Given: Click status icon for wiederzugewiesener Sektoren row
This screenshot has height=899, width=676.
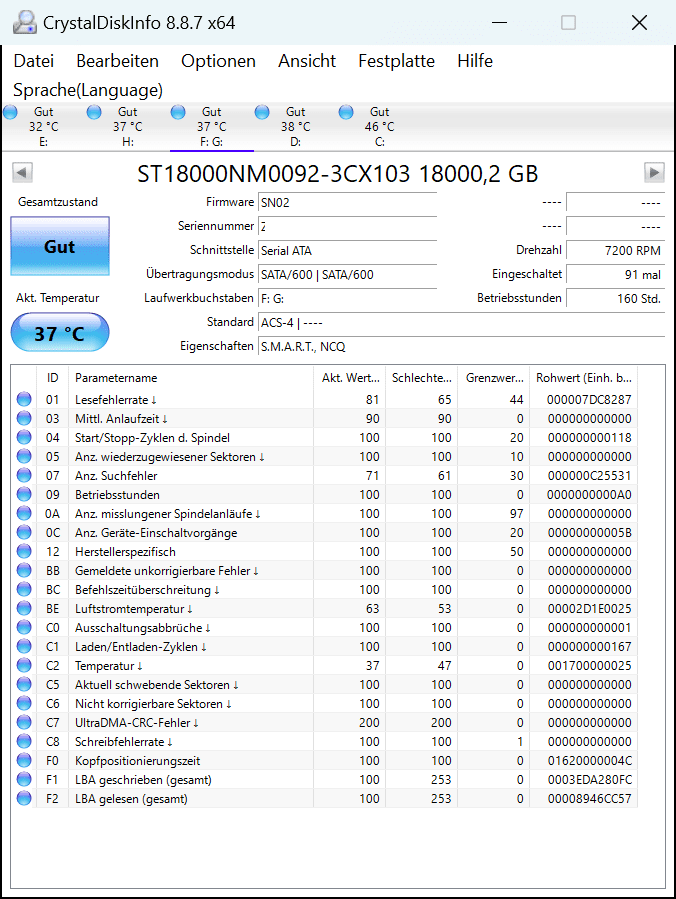Looking at the screenshot, I should coord(24,456).
